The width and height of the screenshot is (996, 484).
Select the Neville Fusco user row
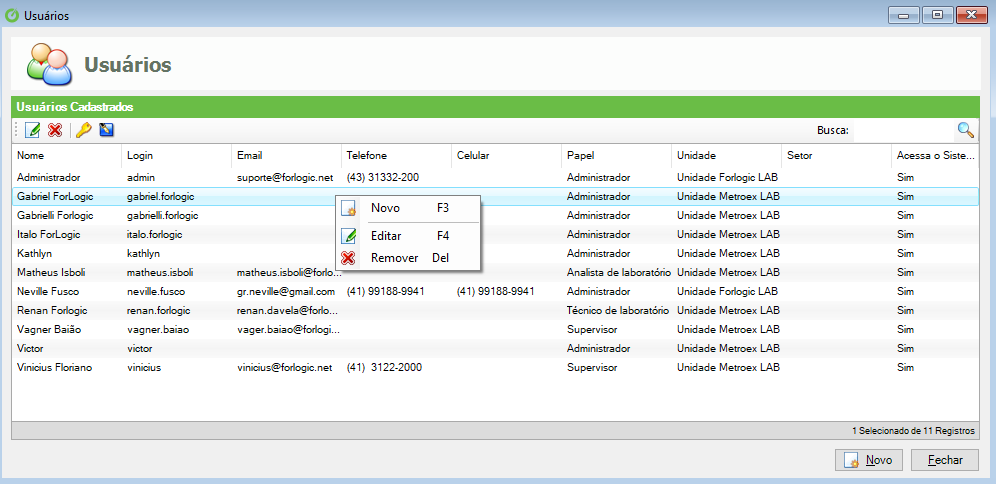(x=495, y=292)
